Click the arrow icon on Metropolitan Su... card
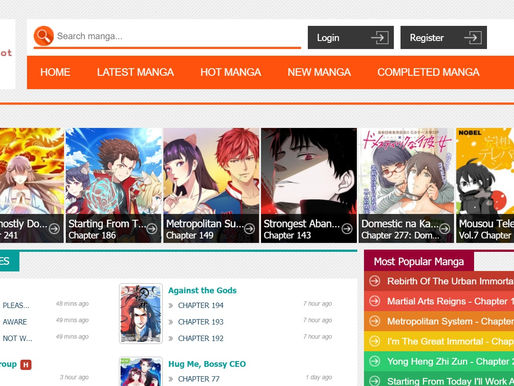 point(249,229)
